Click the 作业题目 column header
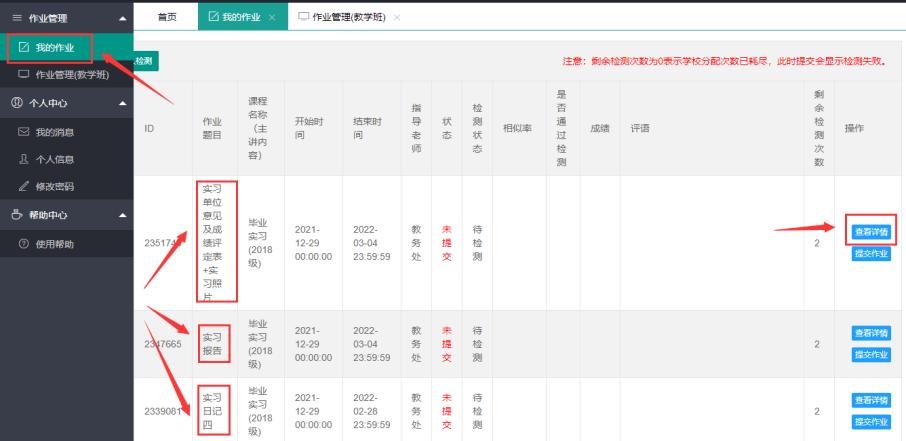Image resolution: width=906 pixels, height=441 pixels. [205, 128]
